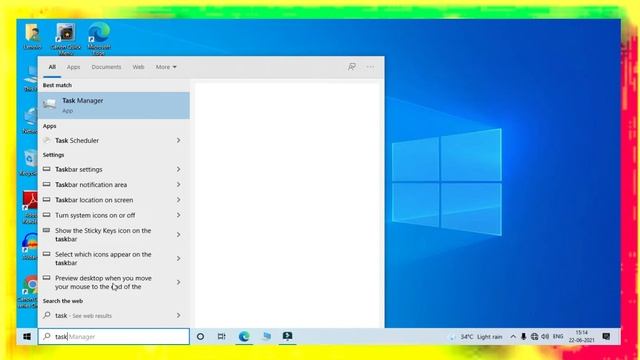
Task: Switch to the All search tab
Action: (x=52, y=67)
